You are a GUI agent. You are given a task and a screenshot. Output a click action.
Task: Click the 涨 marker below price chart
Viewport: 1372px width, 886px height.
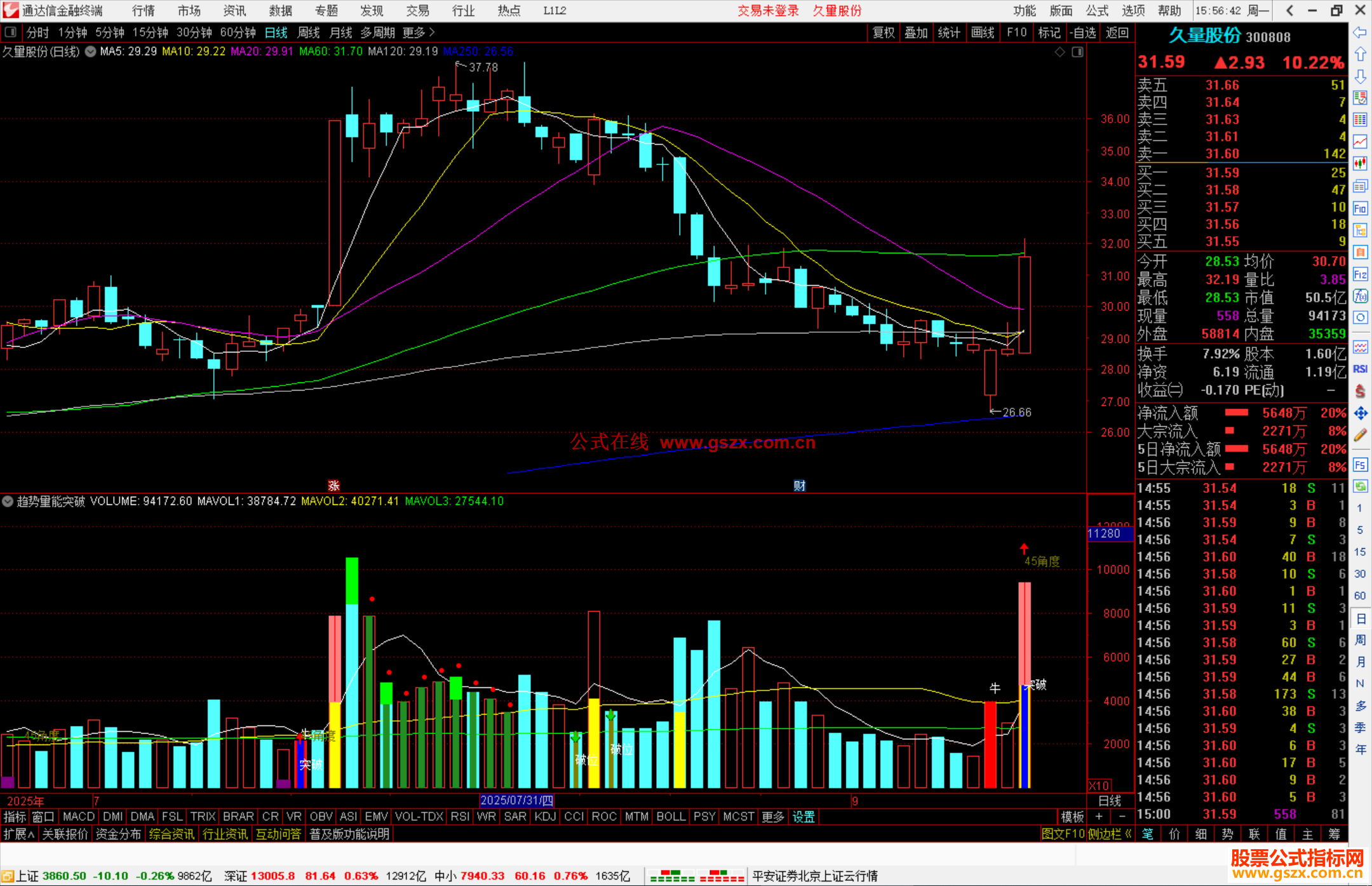(334, 486)
